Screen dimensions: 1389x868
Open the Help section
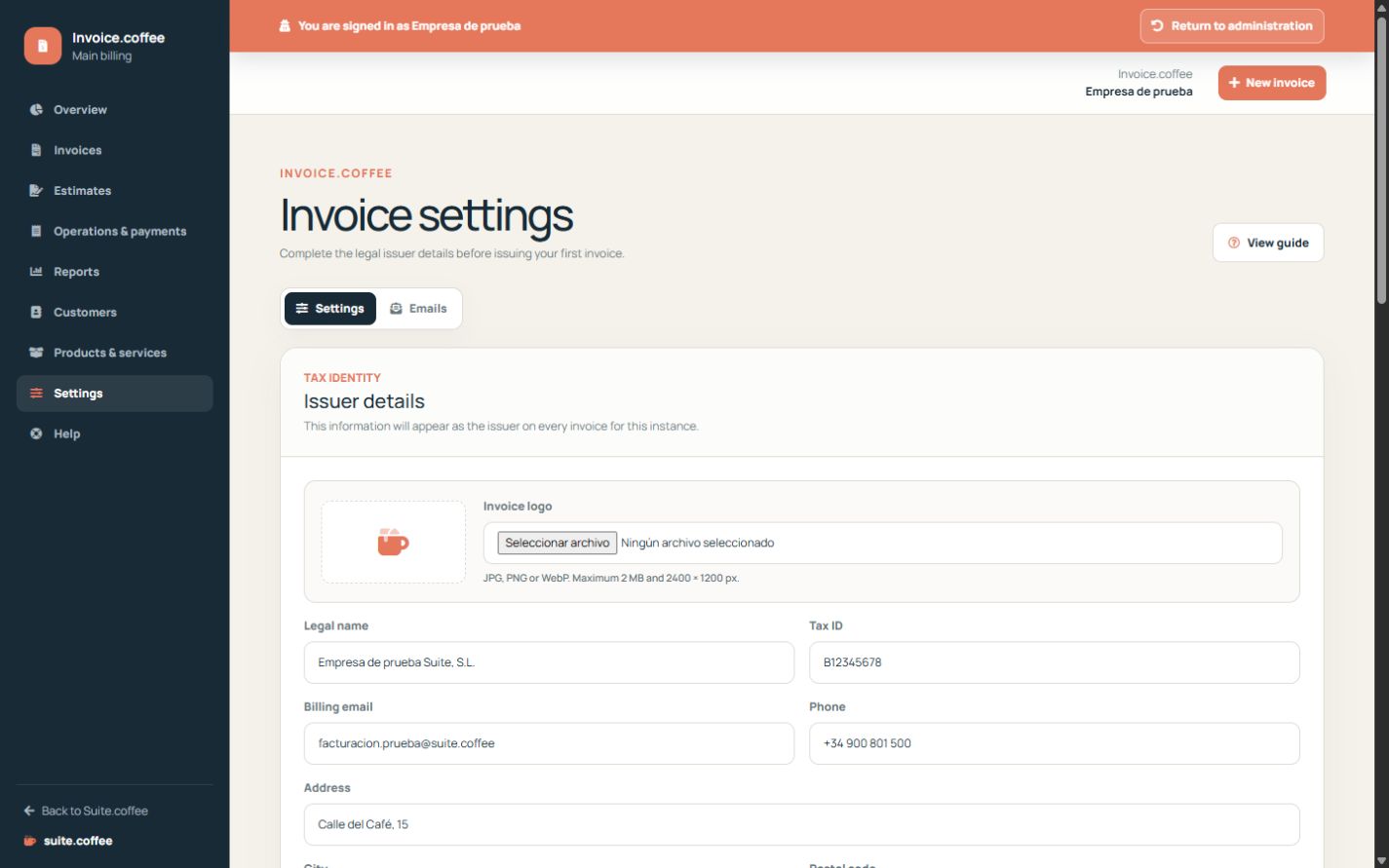115,434
